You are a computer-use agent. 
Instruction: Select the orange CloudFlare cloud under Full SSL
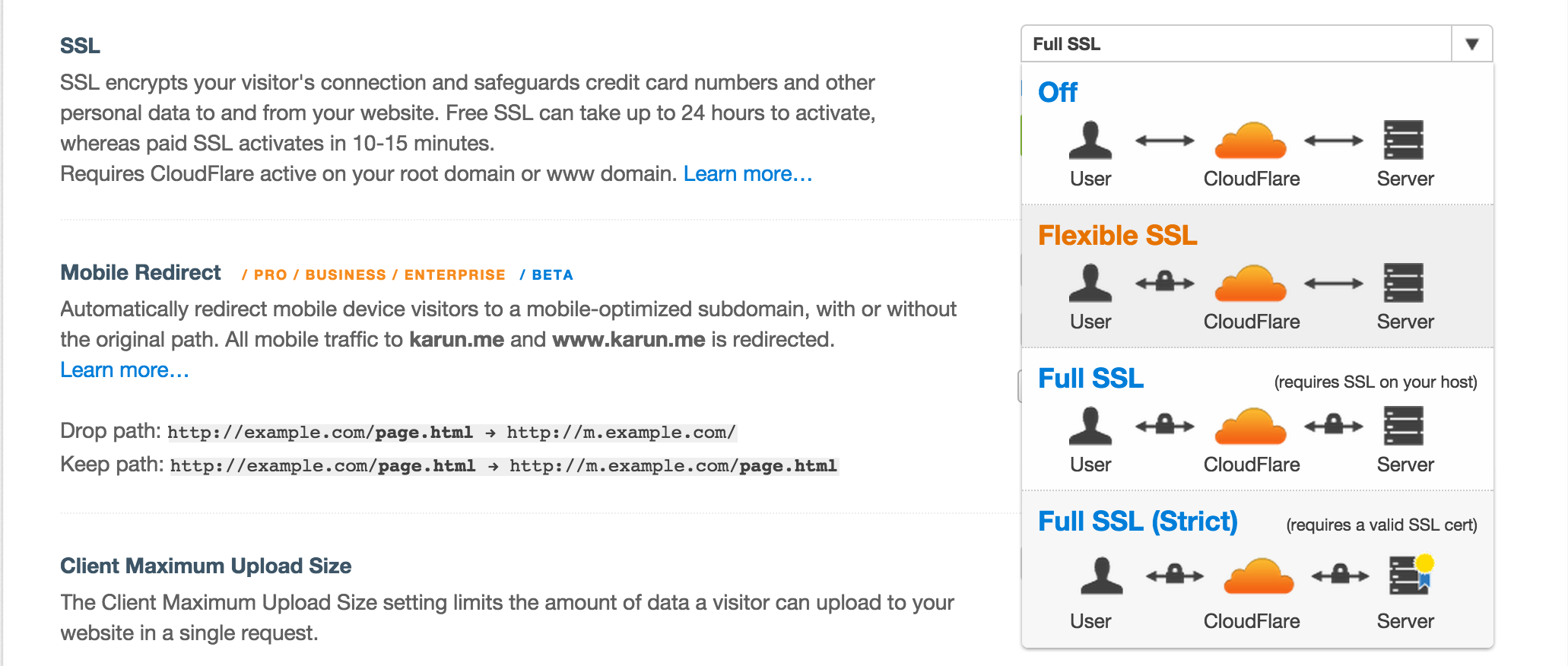click(x=1251, y=426)
